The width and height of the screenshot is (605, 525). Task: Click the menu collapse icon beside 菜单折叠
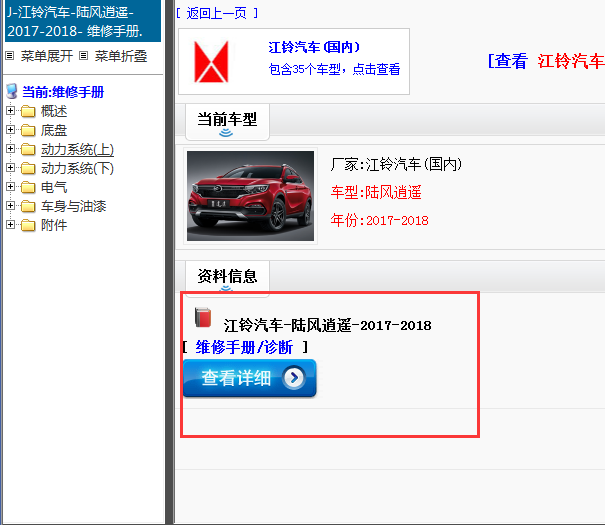coord(83,56)
